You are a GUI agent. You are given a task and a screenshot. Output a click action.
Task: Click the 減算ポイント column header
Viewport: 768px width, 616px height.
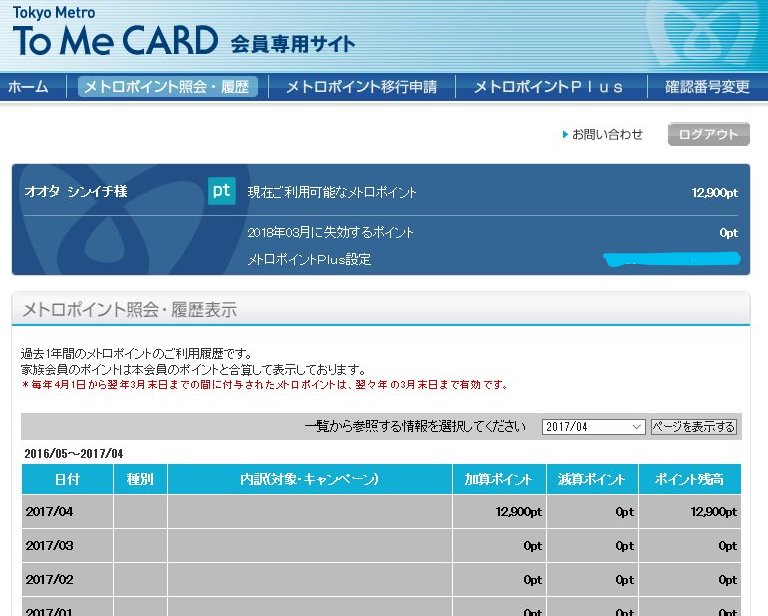[x=592, y=479]
